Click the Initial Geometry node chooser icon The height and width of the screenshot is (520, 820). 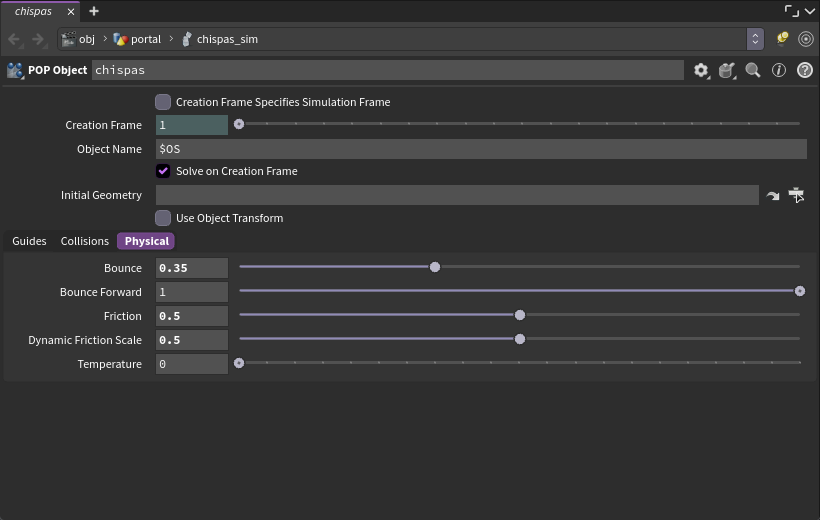click(796, 195)
